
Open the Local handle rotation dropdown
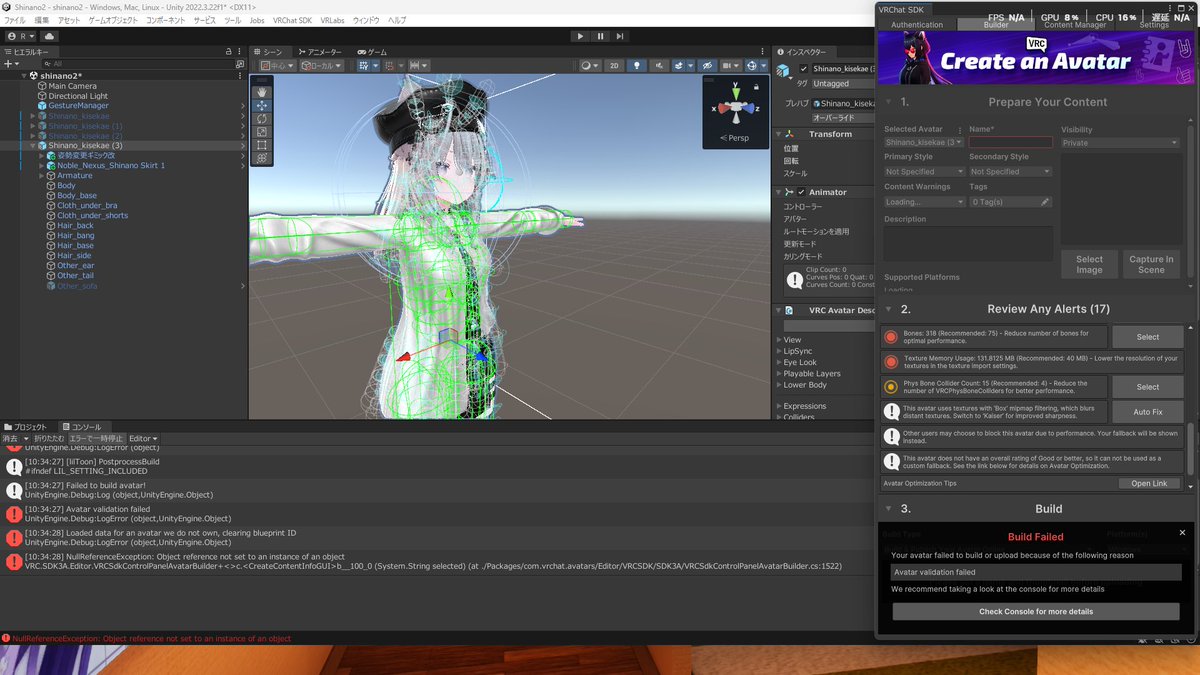pyautogui.click(x=321, y=65)
